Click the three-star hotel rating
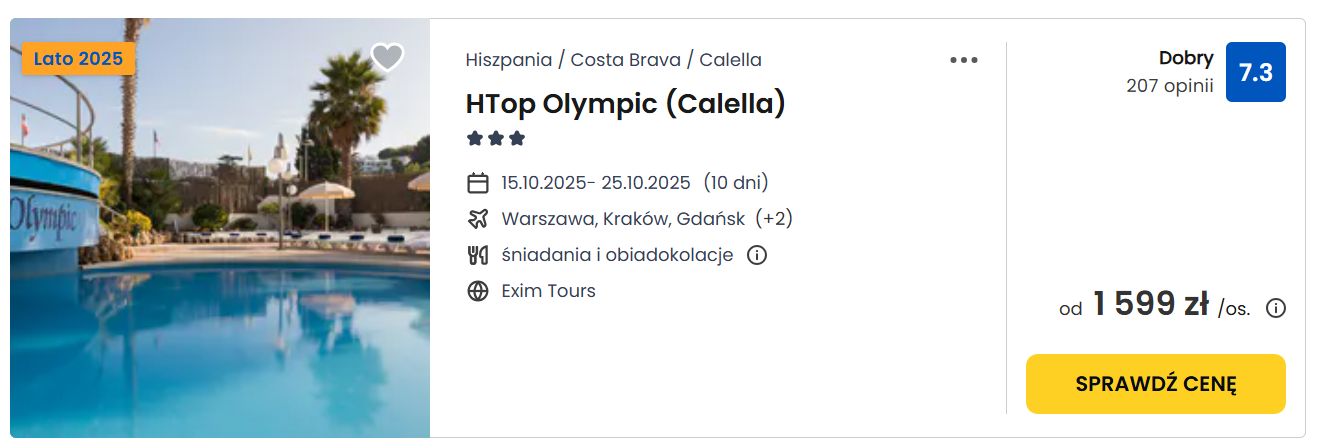This screenshot has height=448, width=1317. [496, 139]
